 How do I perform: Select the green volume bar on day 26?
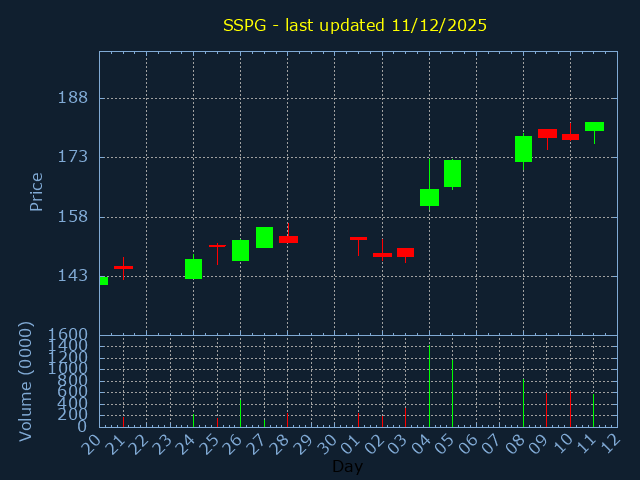click(240, 412)
